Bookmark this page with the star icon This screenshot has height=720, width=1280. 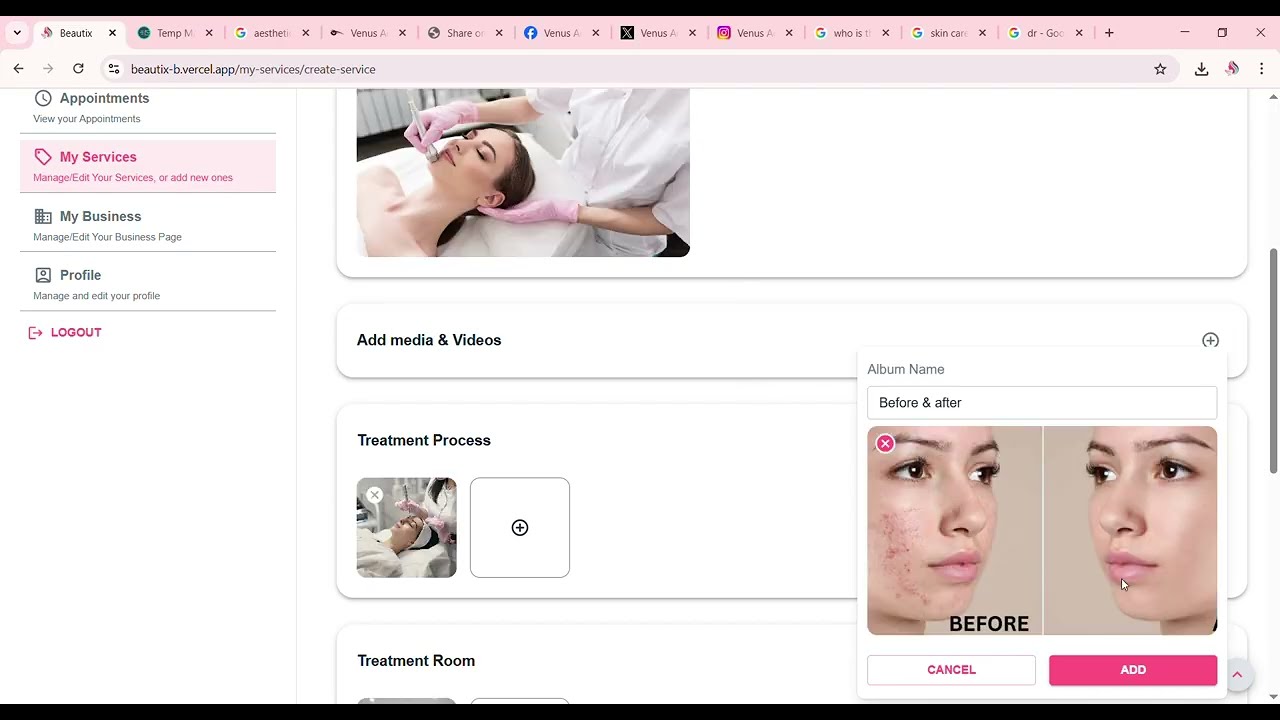(x=1160, y=69)
